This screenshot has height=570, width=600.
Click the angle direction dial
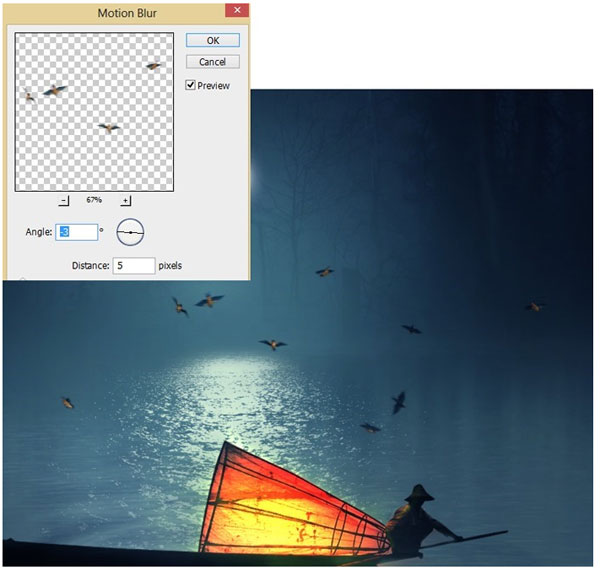coord(130,232)
